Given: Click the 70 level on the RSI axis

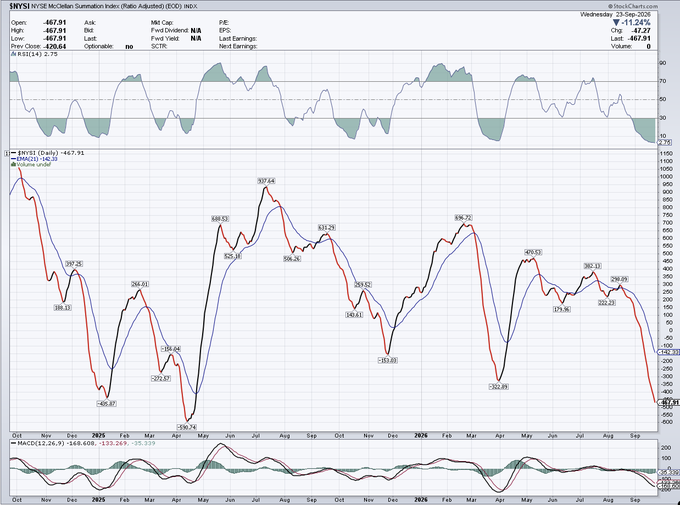Looking at the screenshot, I should (x=663, y=81).
